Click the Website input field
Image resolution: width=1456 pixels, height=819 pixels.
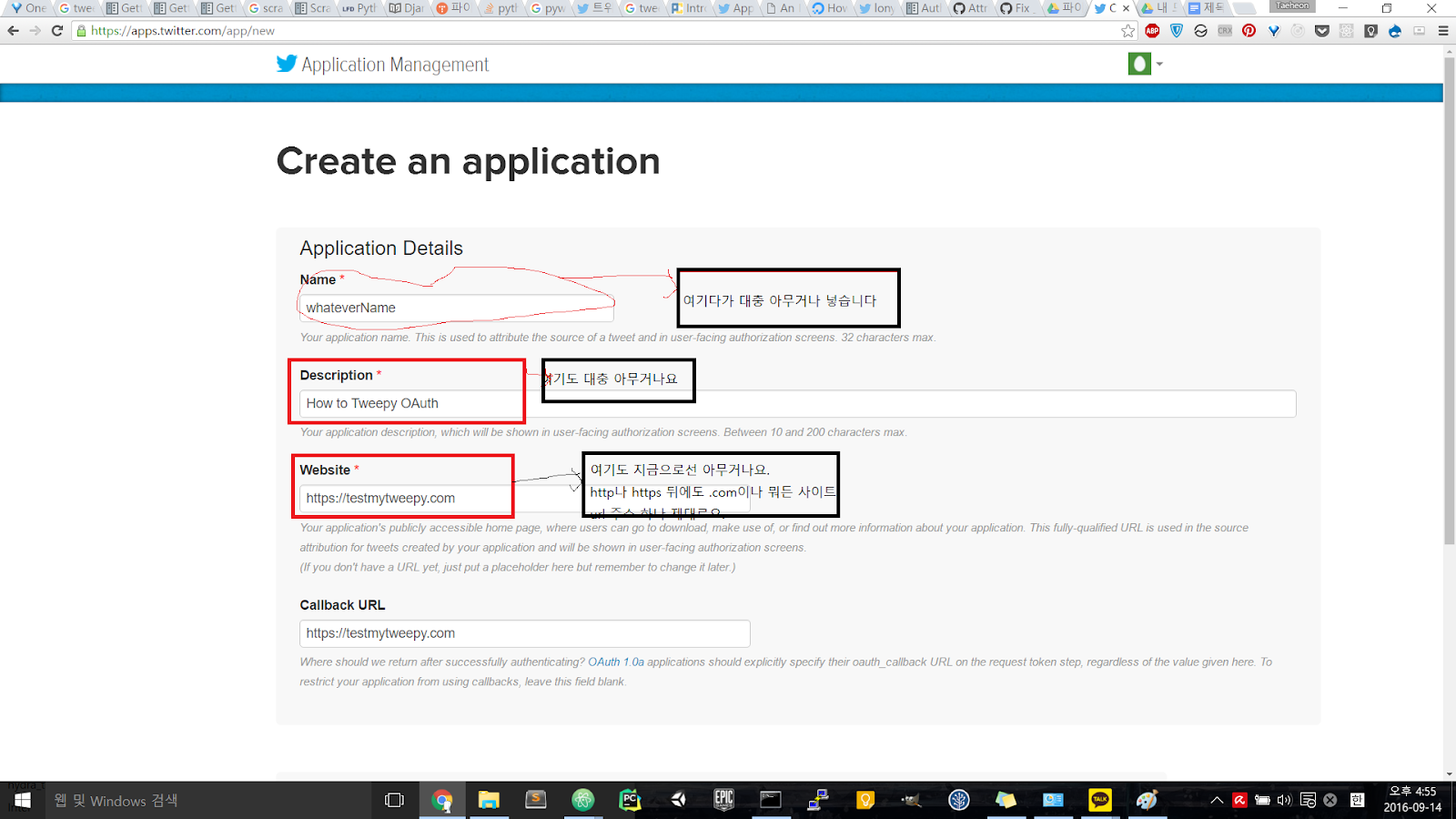click(x=525, y=498)
